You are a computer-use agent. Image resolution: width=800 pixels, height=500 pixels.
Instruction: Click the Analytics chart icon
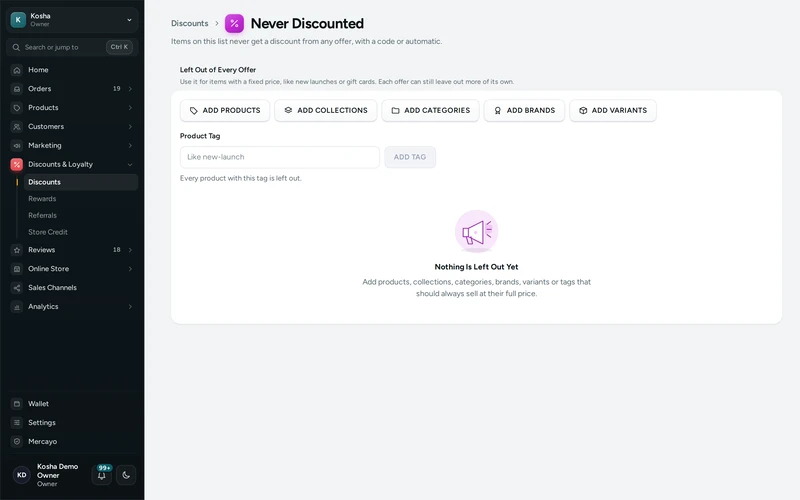click(17, 307)
